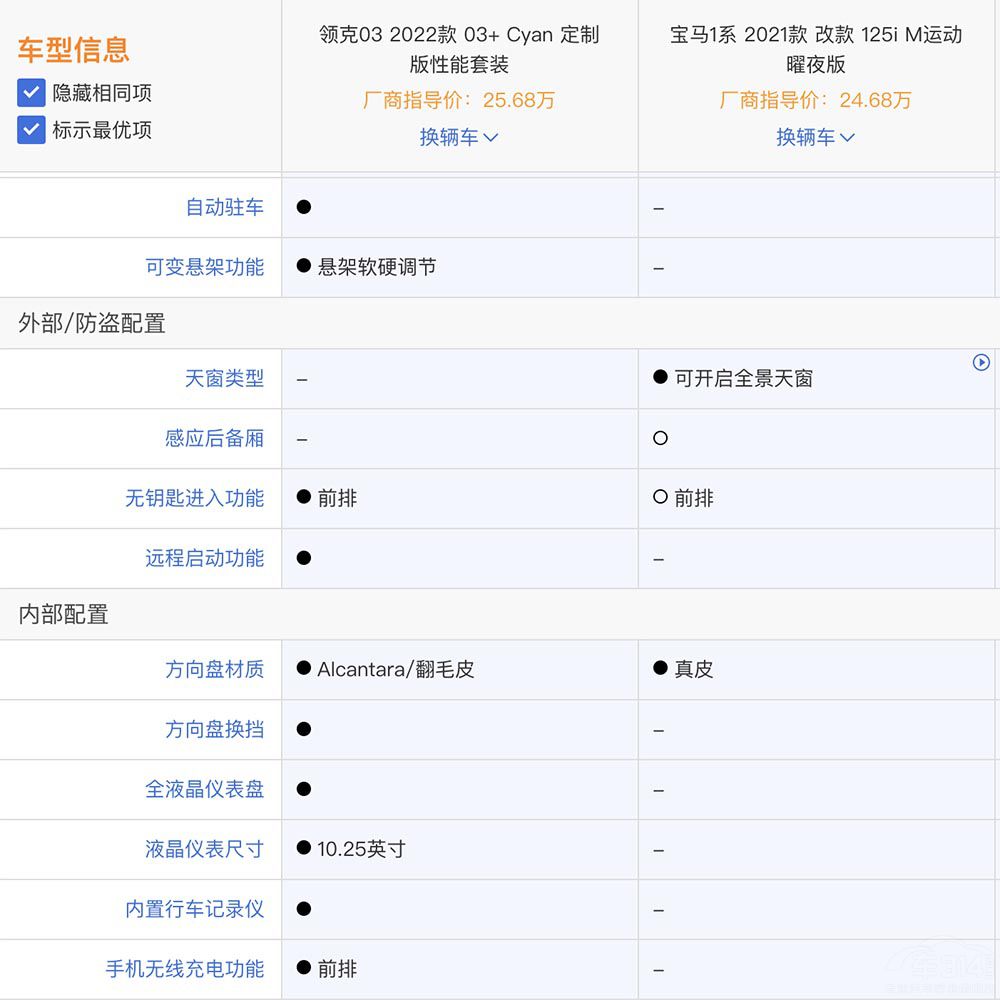Click the 液晶仪表尺寸 row label

205,849
